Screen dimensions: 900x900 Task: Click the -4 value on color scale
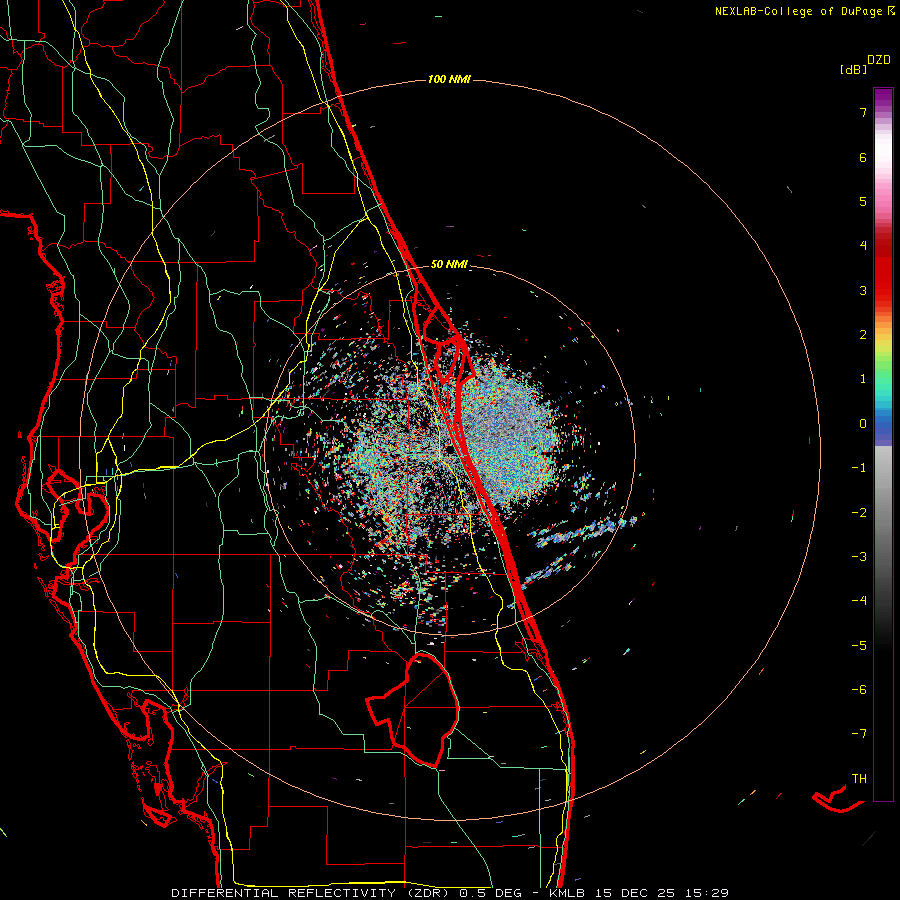pyautogui.click(x=859, y=601)
